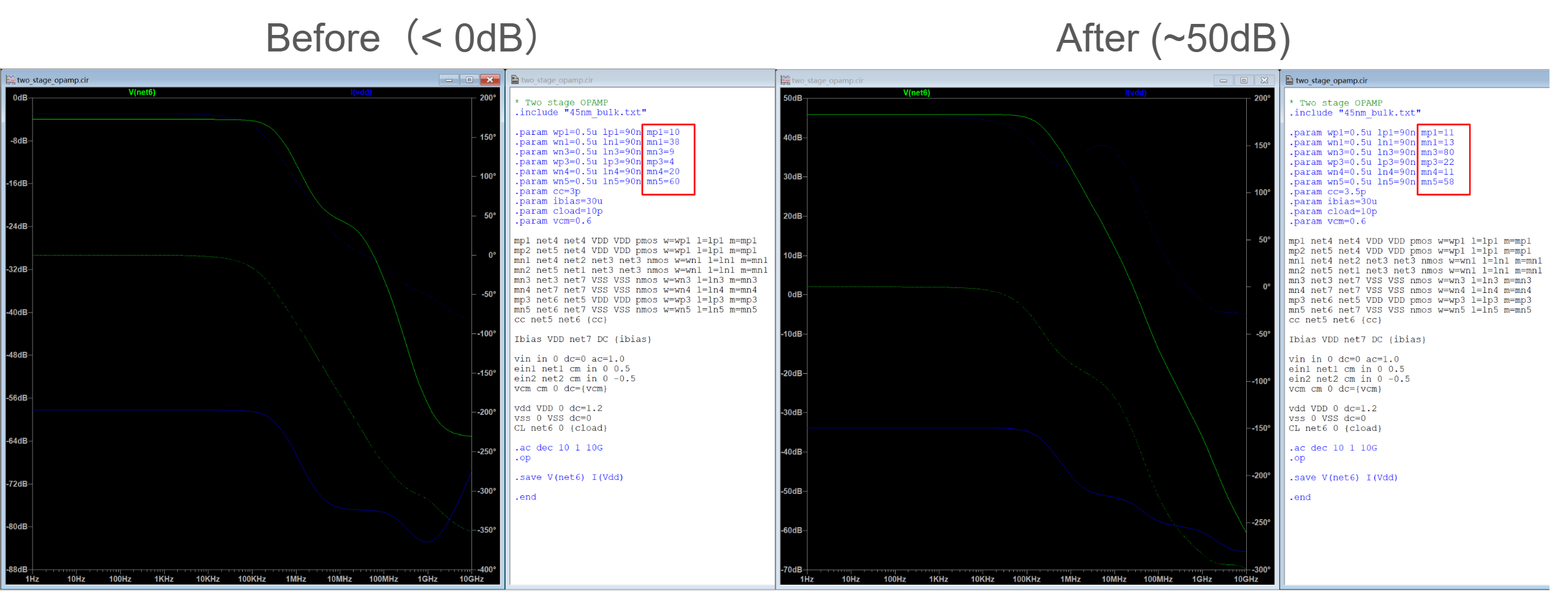Image resolution: width=1568 pixels, height=600 pixels.
Task: Click the -8dB axis label
Action: [x=18, y=141]
